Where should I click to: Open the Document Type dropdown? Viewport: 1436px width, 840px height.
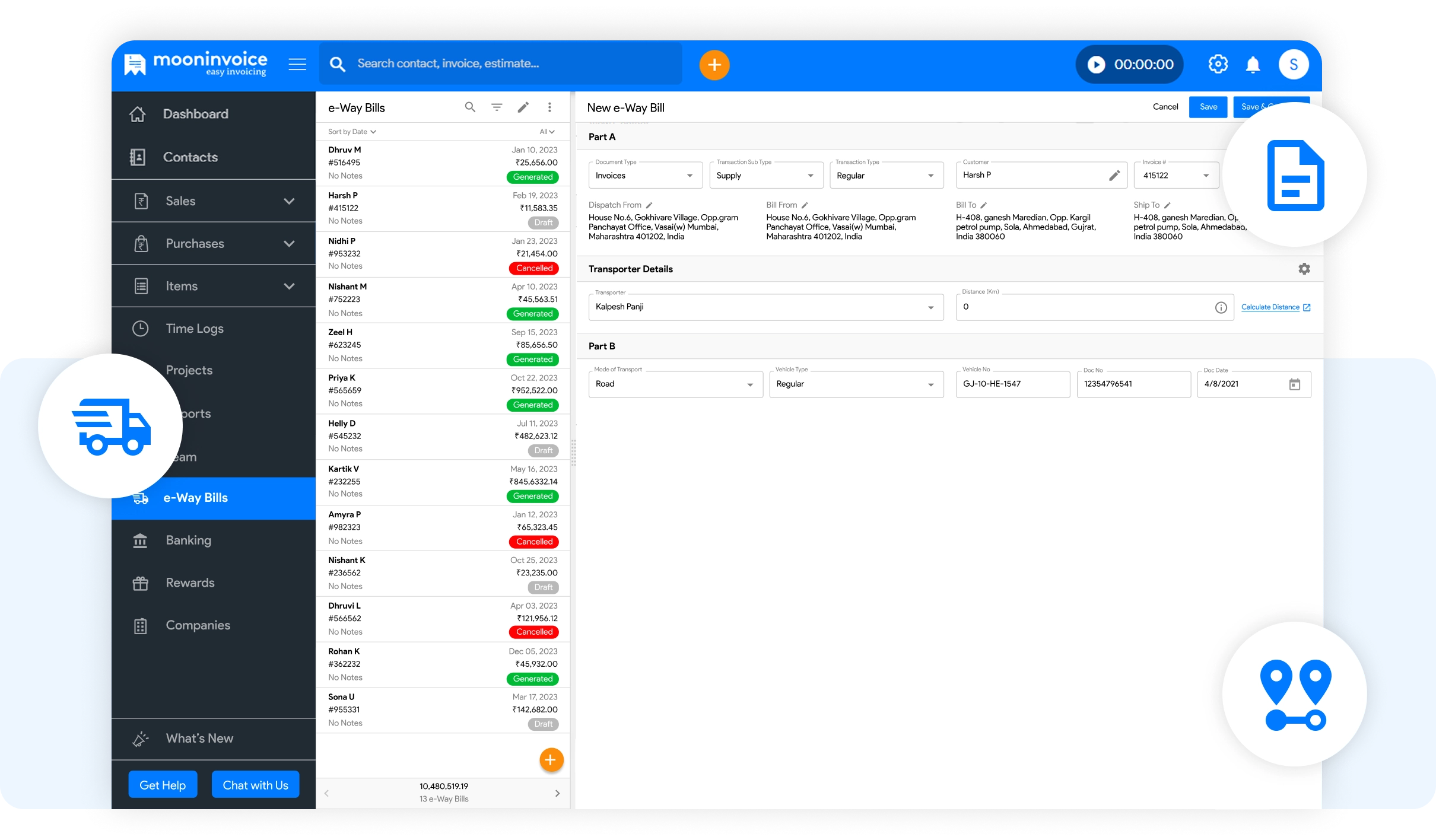tap(645, 176)
